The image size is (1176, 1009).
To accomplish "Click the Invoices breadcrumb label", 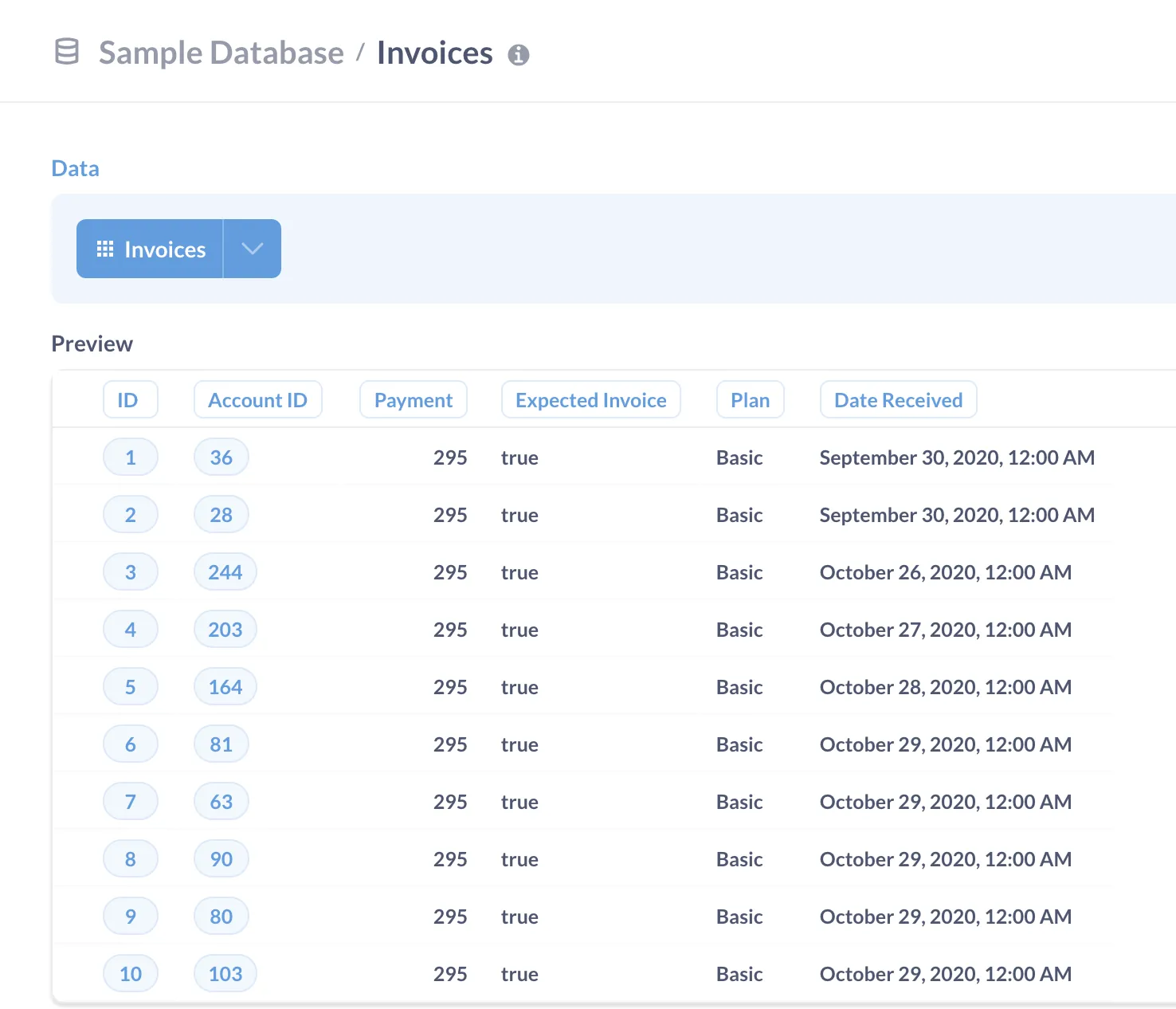I will 433,53.
